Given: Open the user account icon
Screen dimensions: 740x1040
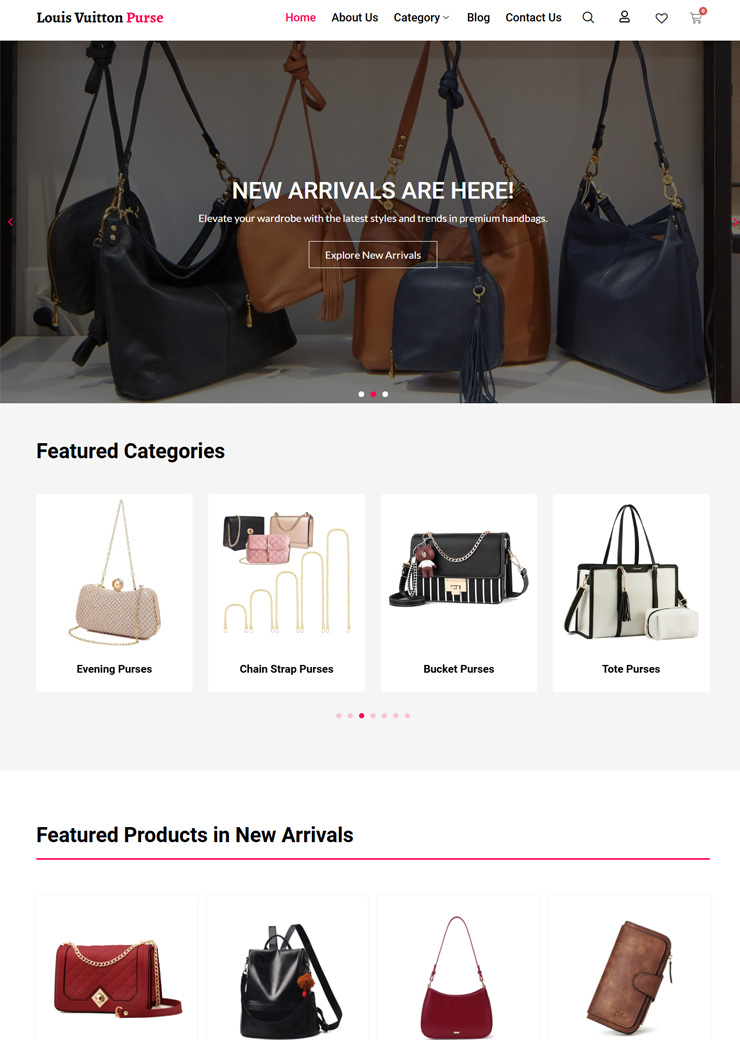Looking at the screenshot, I should click(x=624, y=17).
